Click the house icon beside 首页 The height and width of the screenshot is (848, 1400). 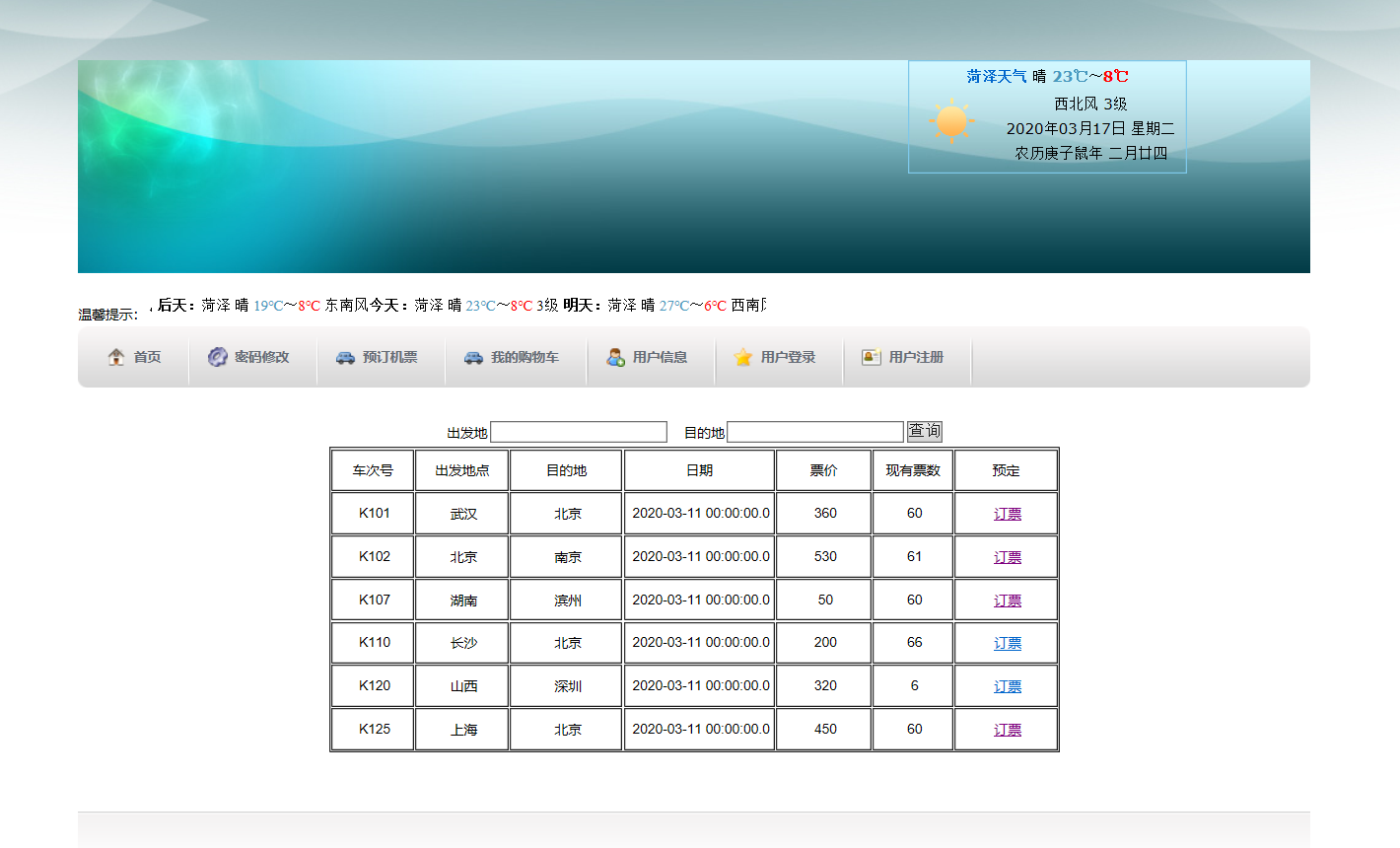[116, 357]
